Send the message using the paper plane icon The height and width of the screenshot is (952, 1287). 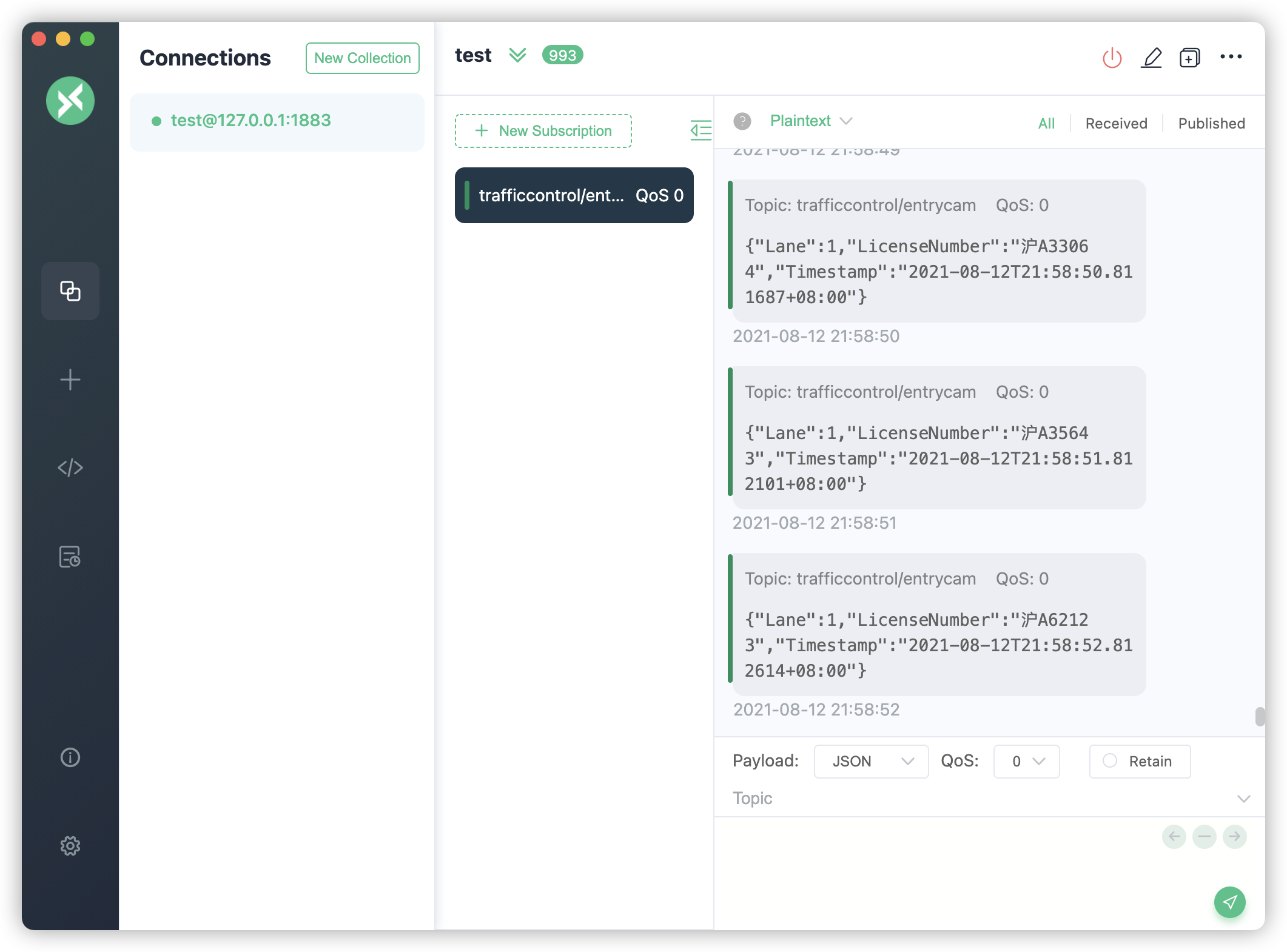[x=1229, y=902]
